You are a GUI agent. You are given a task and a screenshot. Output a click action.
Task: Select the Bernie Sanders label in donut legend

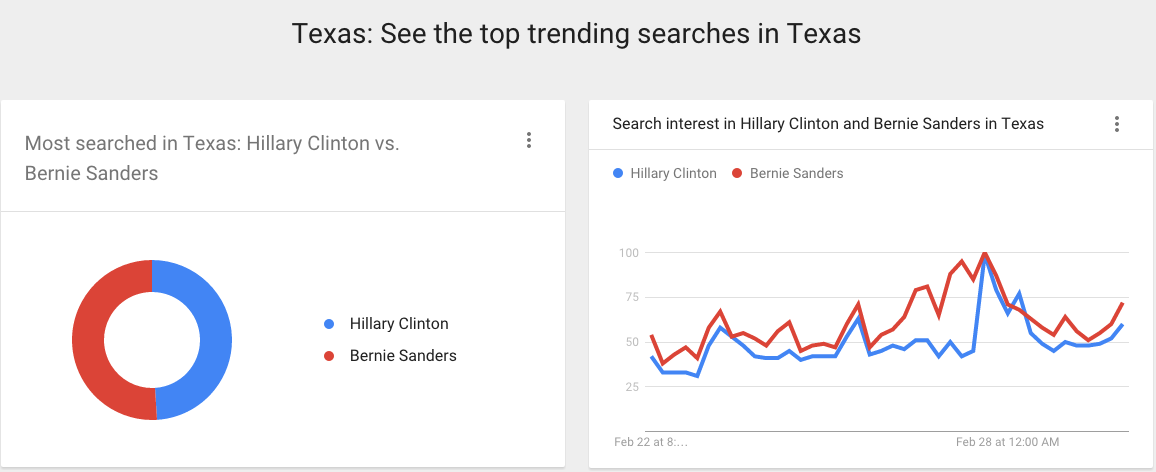pos(403,356)
